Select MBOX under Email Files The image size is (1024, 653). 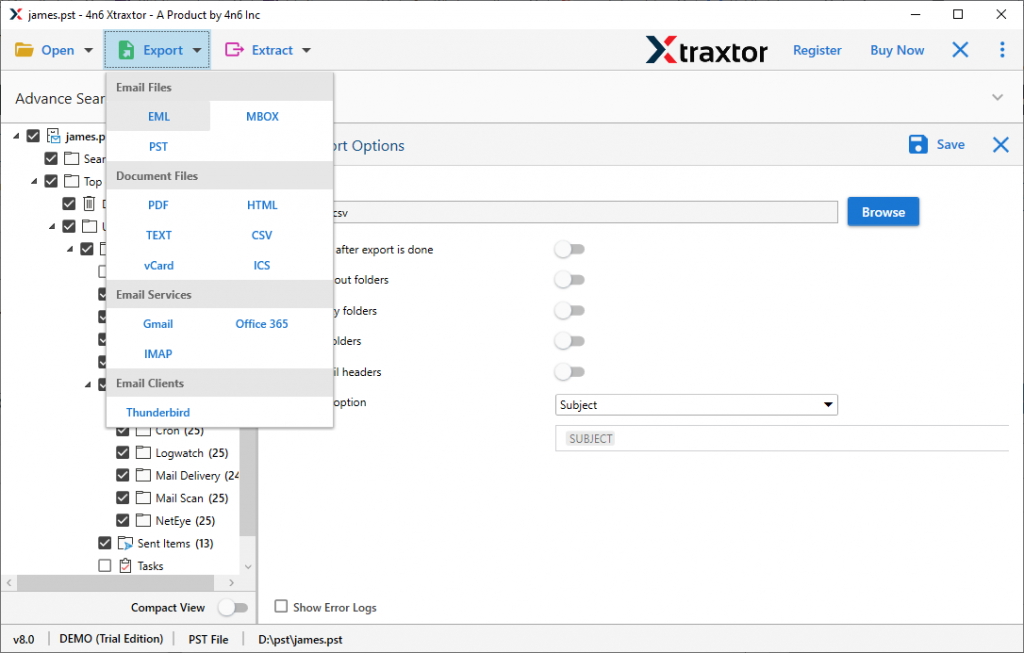click(262, 116)
